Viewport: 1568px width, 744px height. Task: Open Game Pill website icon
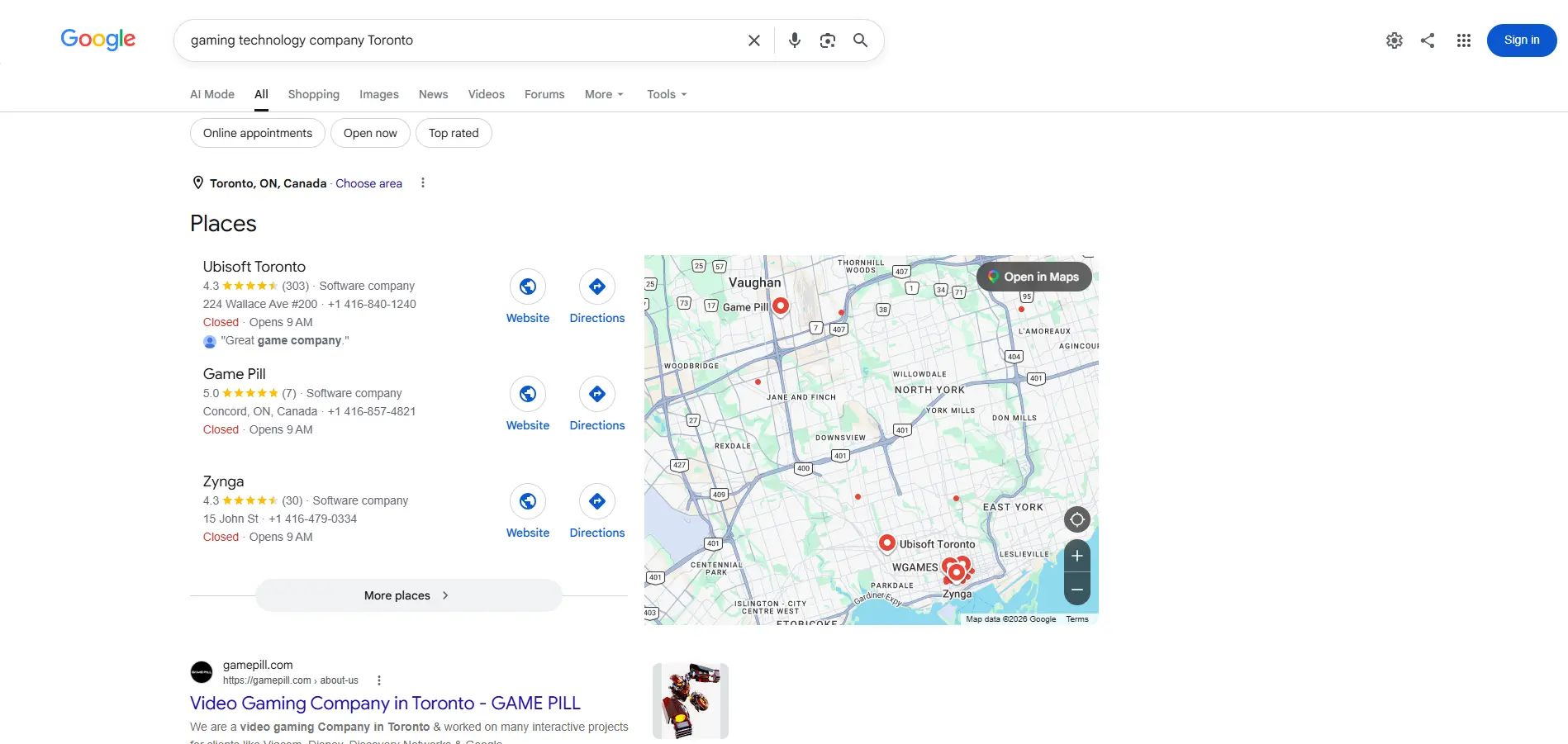[x=528, y=394]
